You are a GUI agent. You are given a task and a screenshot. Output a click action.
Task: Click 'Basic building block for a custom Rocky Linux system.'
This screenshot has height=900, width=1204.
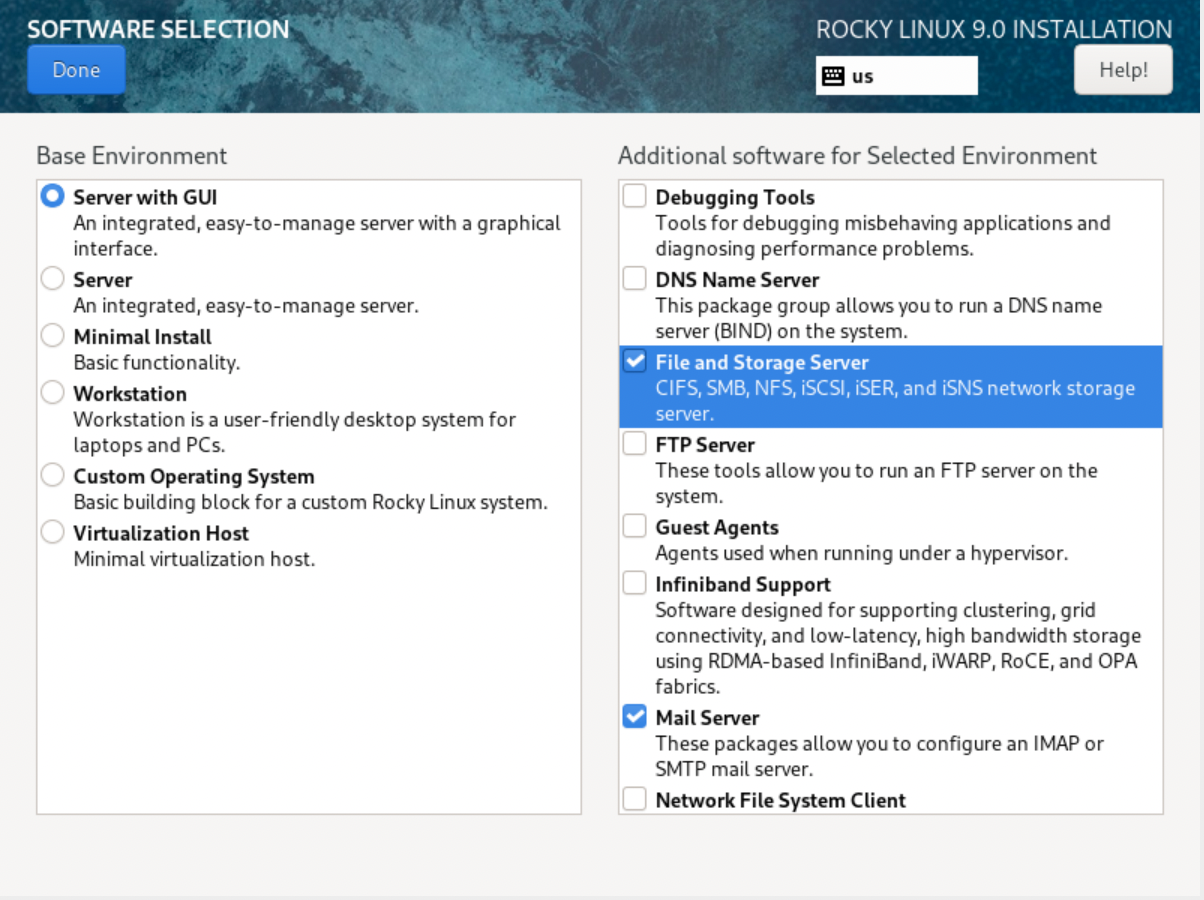pos(310,502)
